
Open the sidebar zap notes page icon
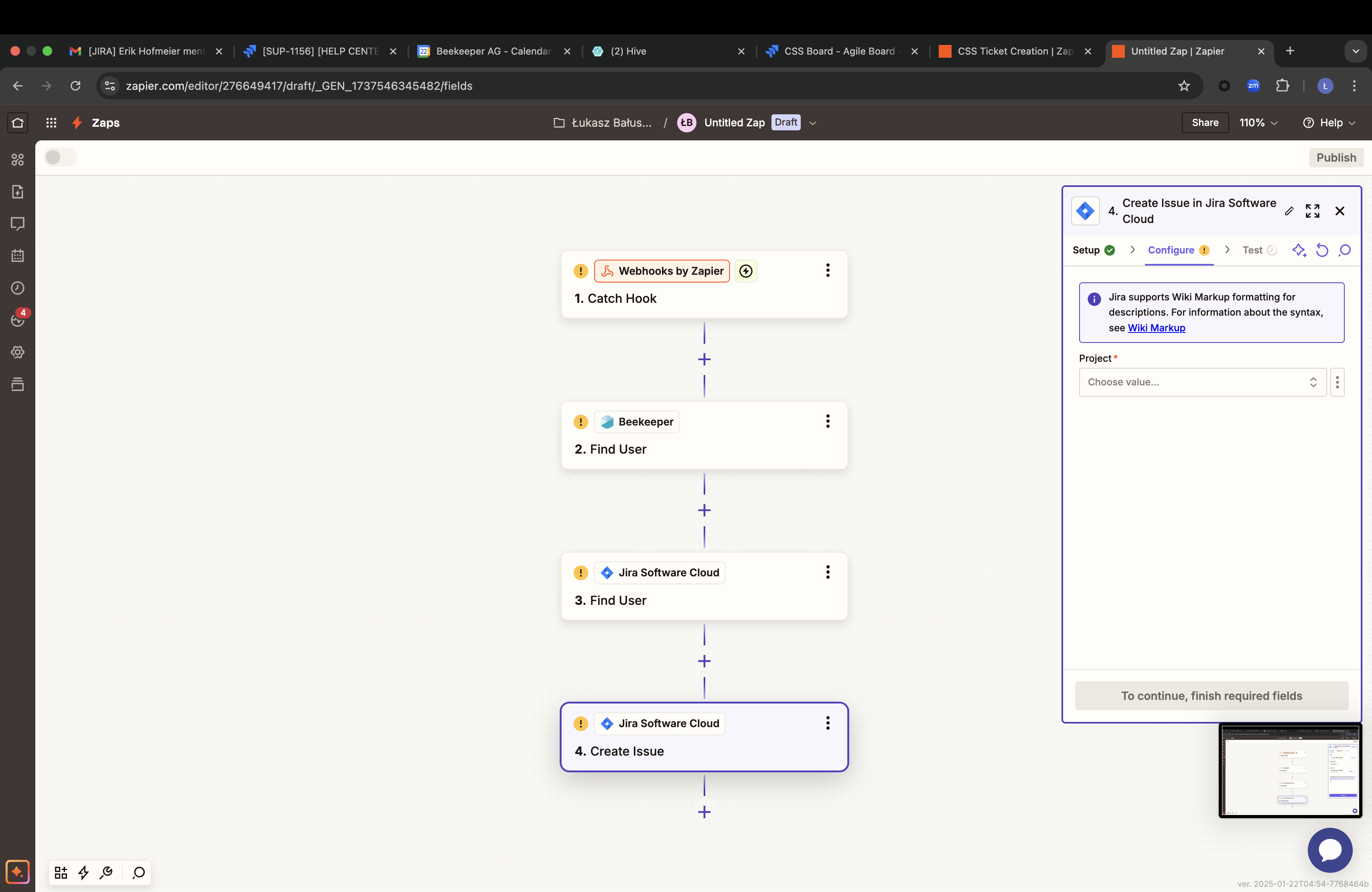18,192
